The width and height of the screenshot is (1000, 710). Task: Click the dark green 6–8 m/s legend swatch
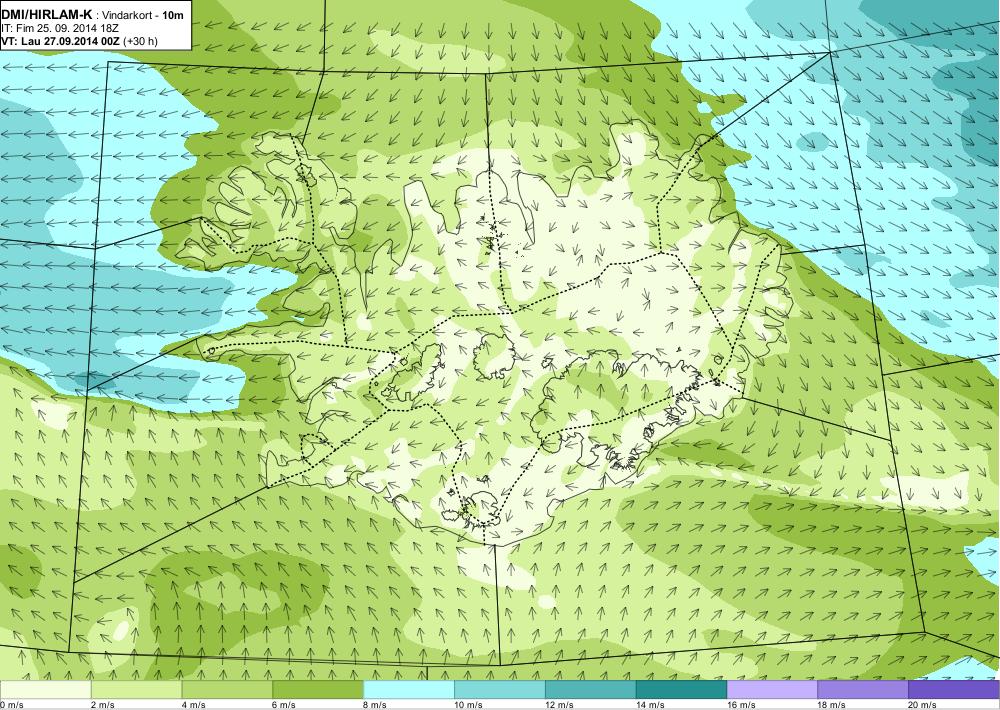pos(318,690)
